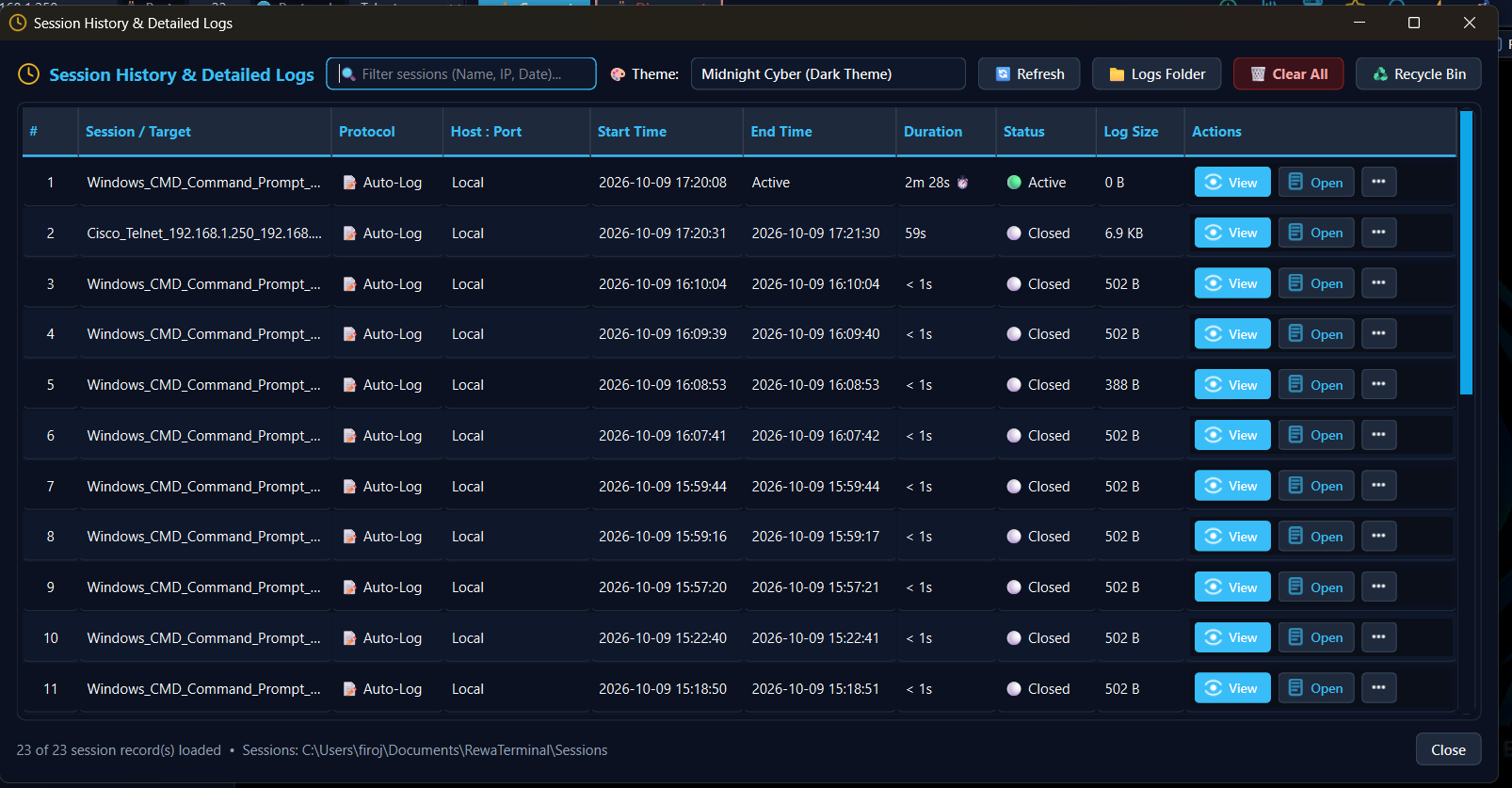This screenshot has width=1512, height=788.
Task: Open the Recycle Bin
Action: click(x=1418, y=73)
